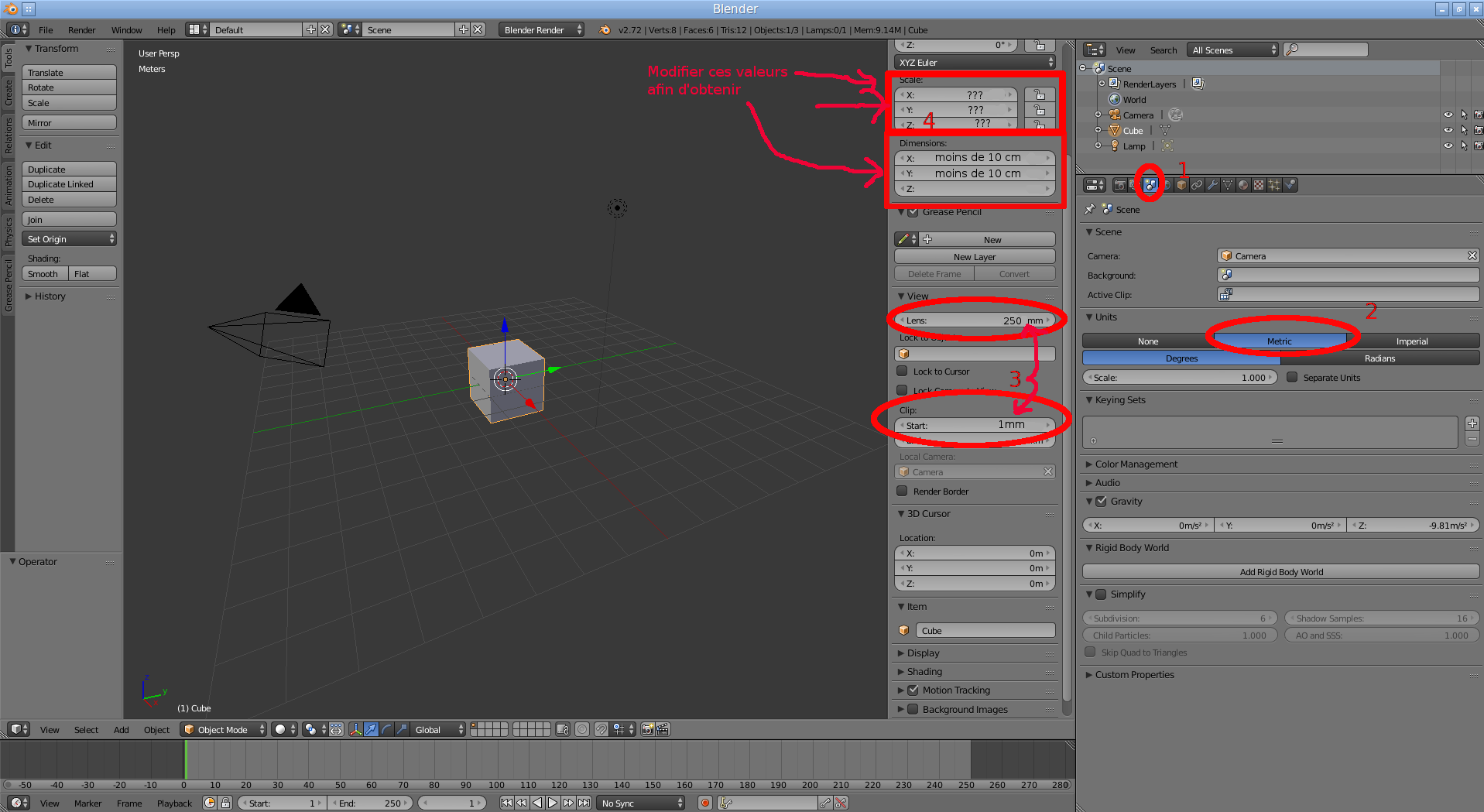
Task: Disable the Gravity checkbox
Action: tap(1101, 501)
